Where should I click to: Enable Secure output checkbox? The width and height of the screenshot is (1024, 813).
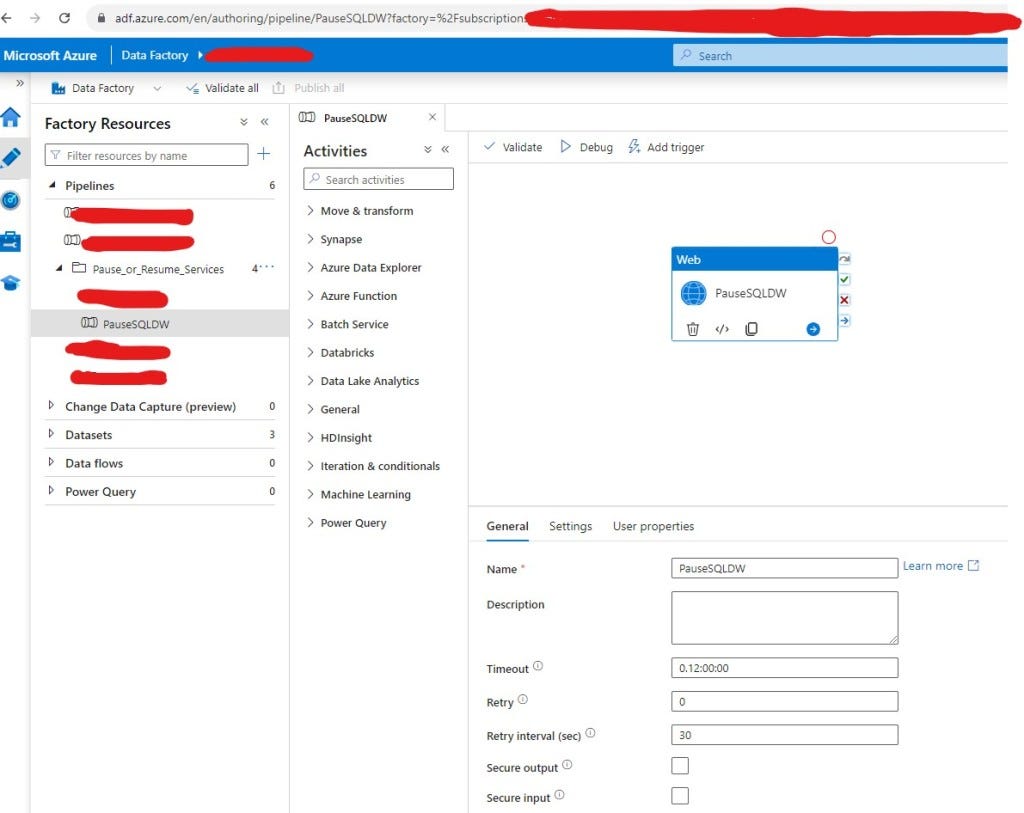click(680, 765)
